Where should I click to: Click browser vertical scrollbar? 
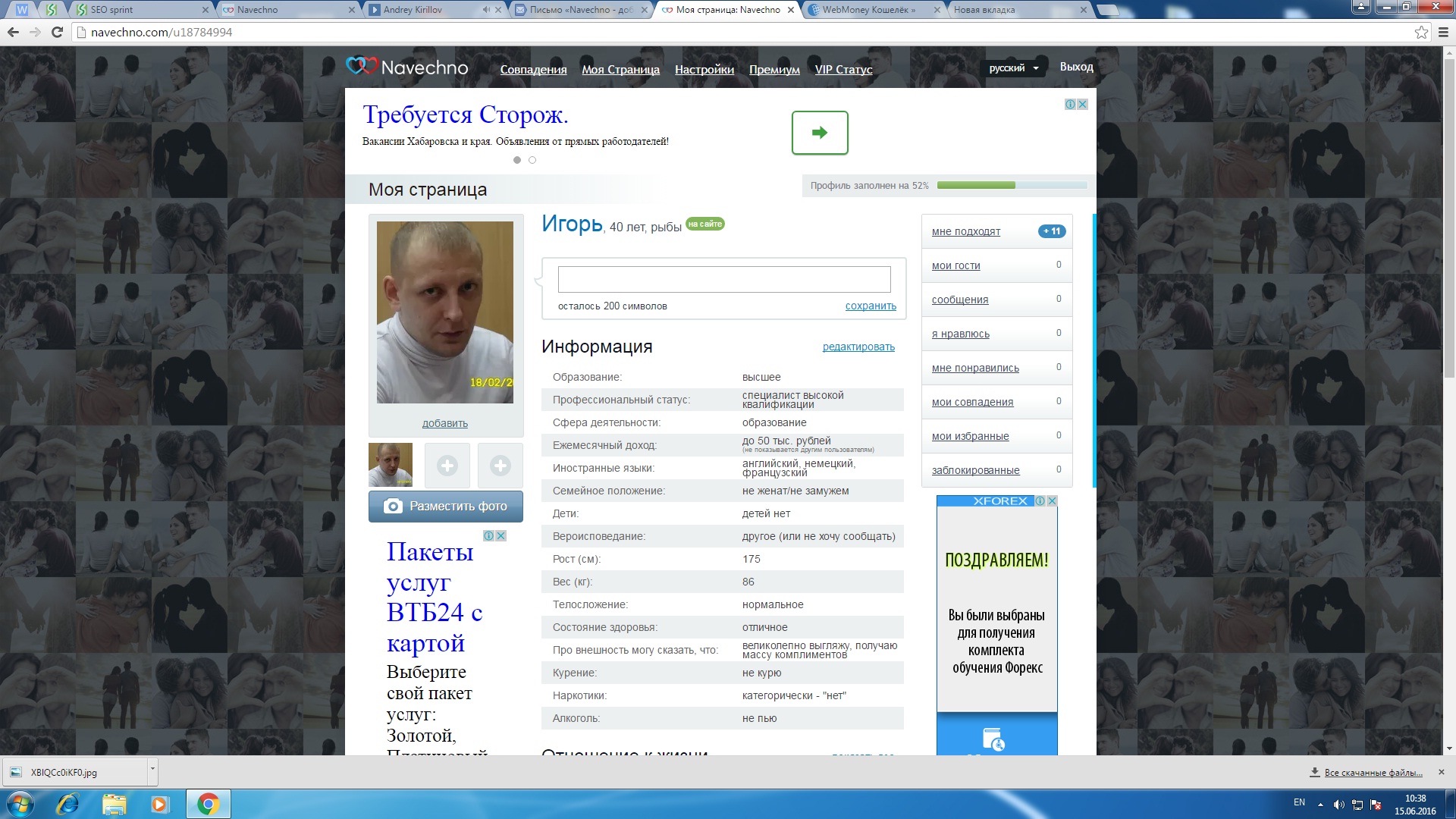[x=1449, y=220]
